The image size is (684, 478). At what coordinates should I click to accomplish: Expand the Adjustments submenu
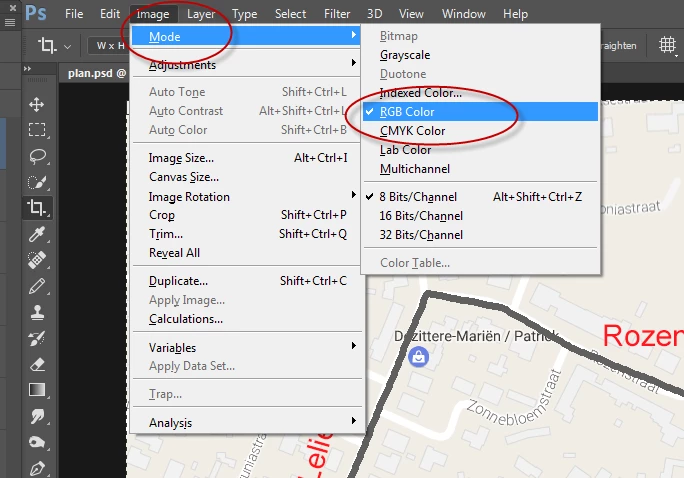click(248, 65)
